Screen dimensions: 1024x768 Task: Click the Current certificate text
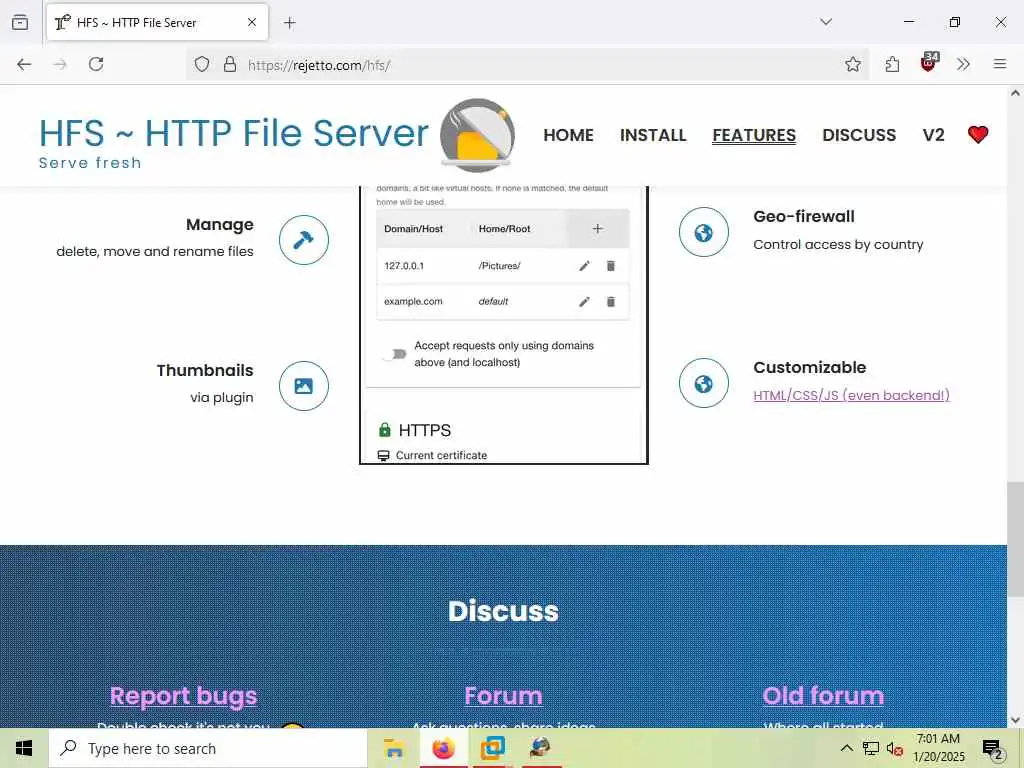coord(441,455)
